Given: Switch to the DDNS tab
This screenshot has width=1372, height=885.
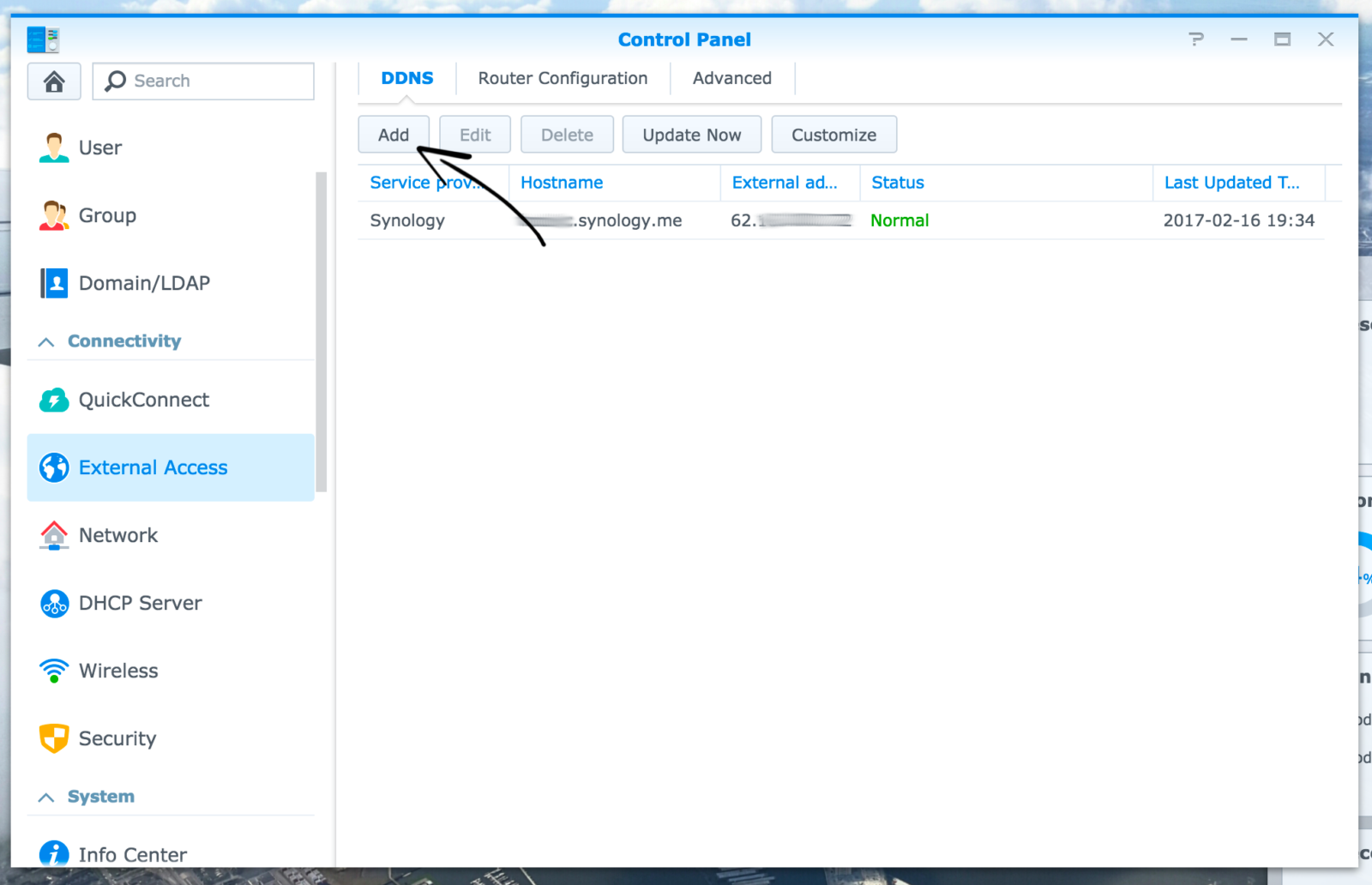Looking at the screenshot, I should pyautogui.click(x=407, y=78).
